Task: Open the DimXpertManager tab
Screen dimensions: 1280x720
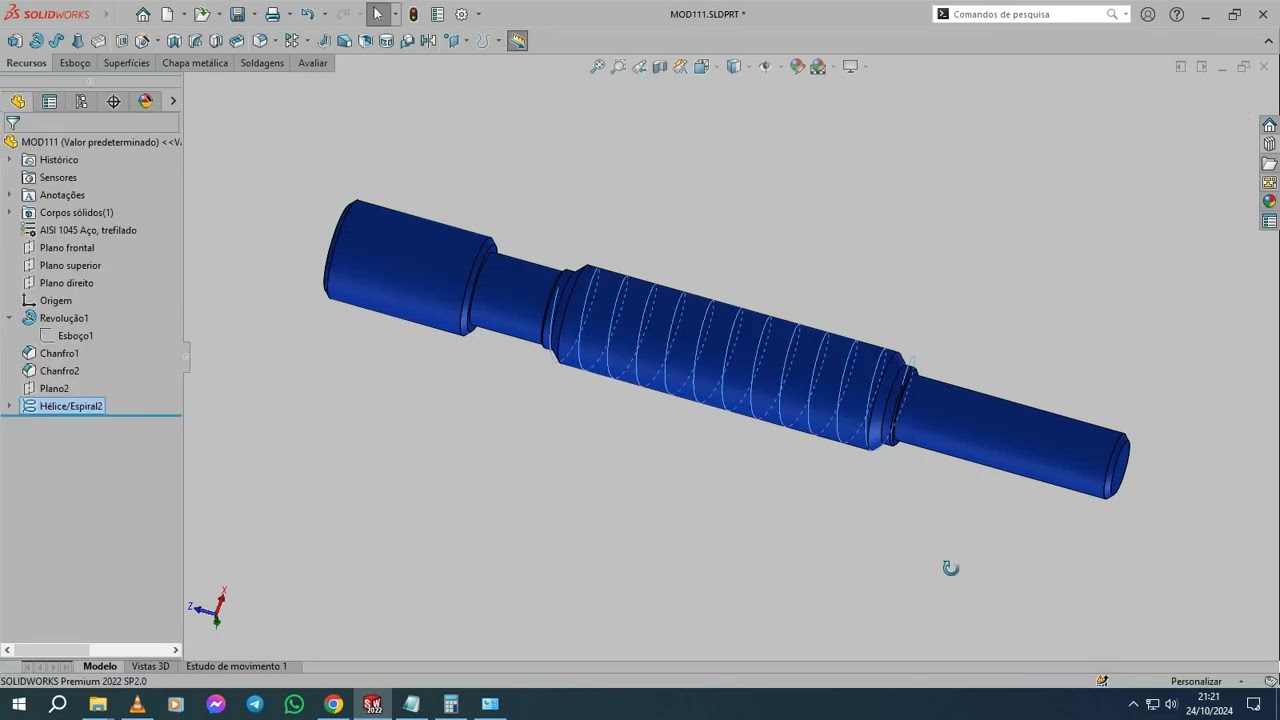Action: (113, 101)
